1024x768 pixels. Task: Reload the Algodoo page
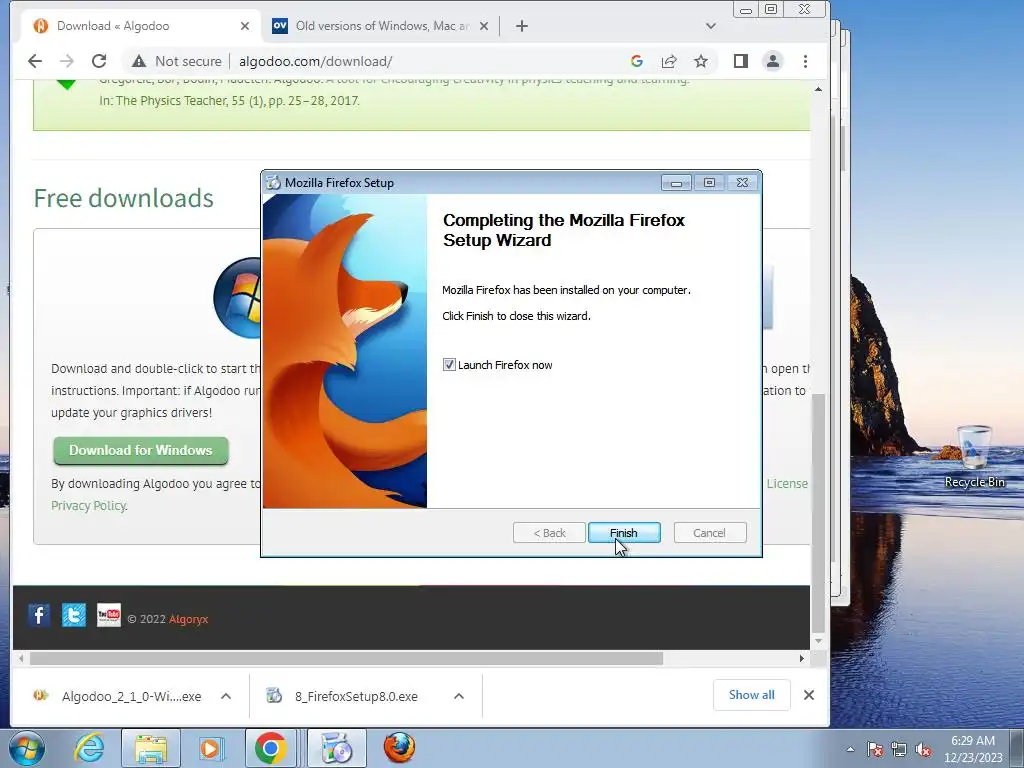pos(99,61)
